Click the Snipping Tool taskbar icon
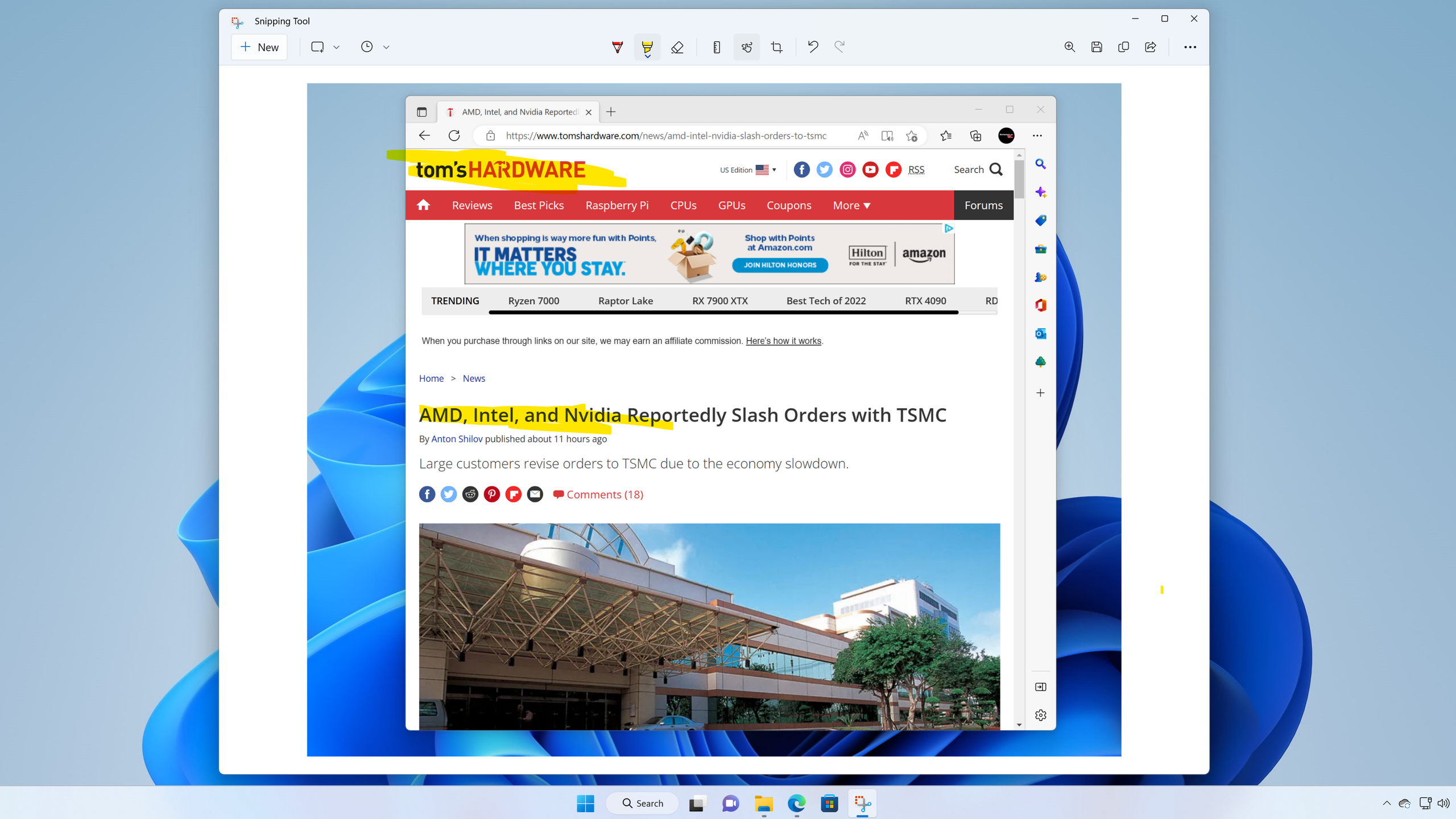 pos(863,803)
